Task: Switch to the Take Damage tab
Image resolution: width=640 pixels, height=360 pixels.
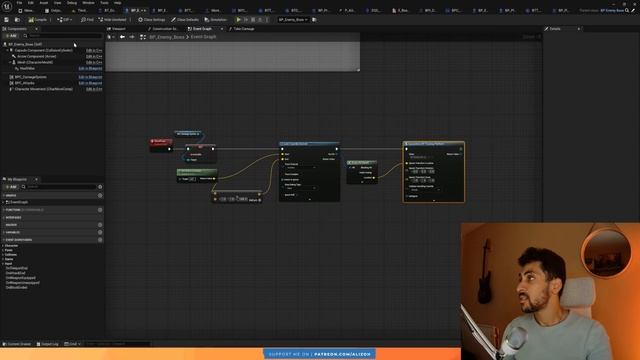Action: point(242,29)
